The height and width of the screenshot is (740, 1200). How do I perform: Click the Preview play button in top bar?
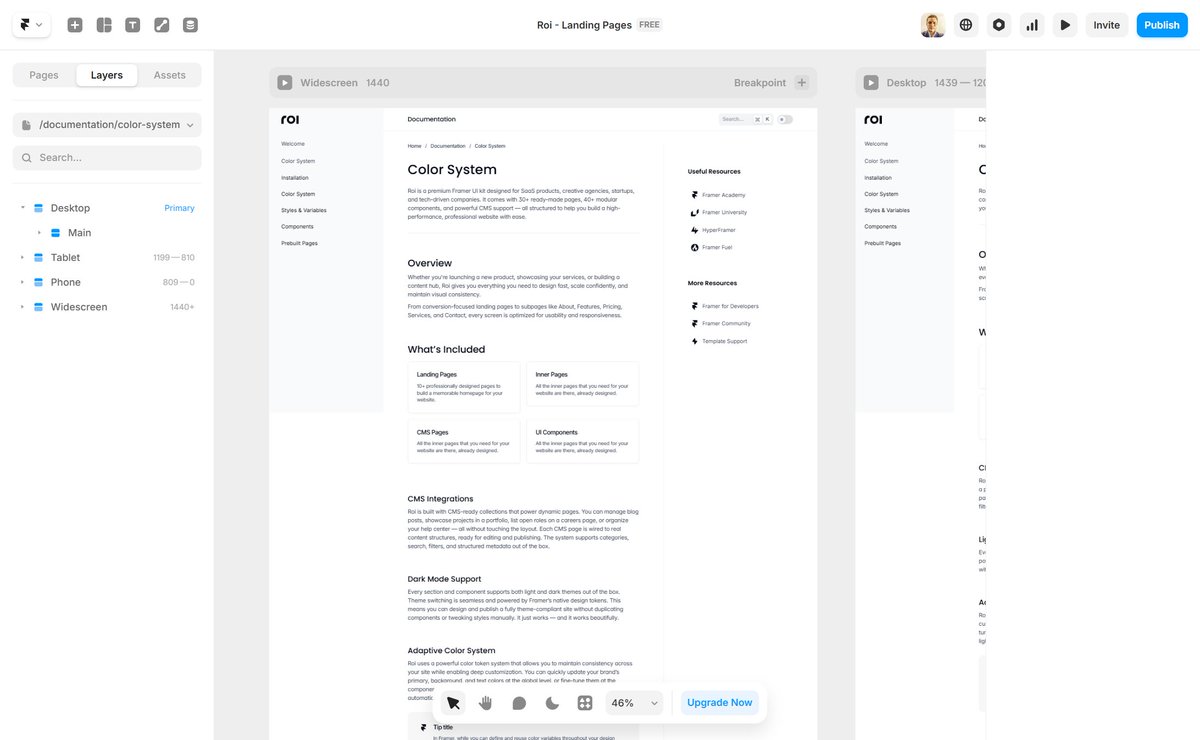pyautogui.click(x=1065, y=25)
